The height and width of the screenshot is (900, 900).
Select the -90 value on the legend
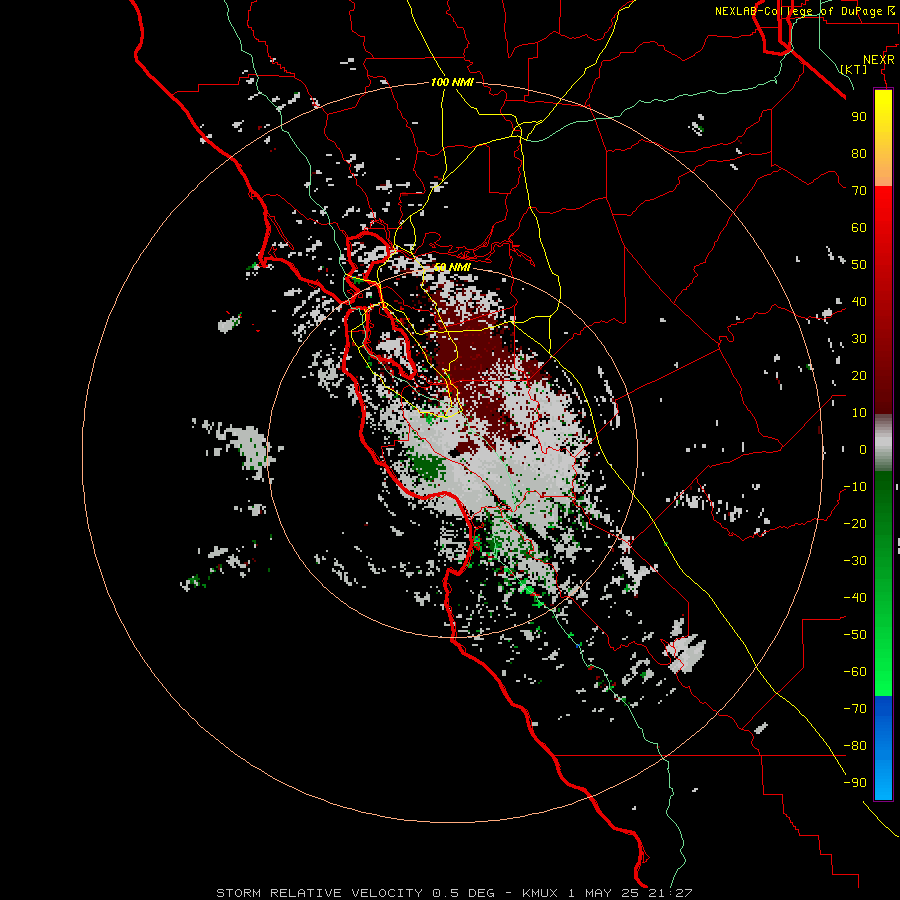[855, 782]
